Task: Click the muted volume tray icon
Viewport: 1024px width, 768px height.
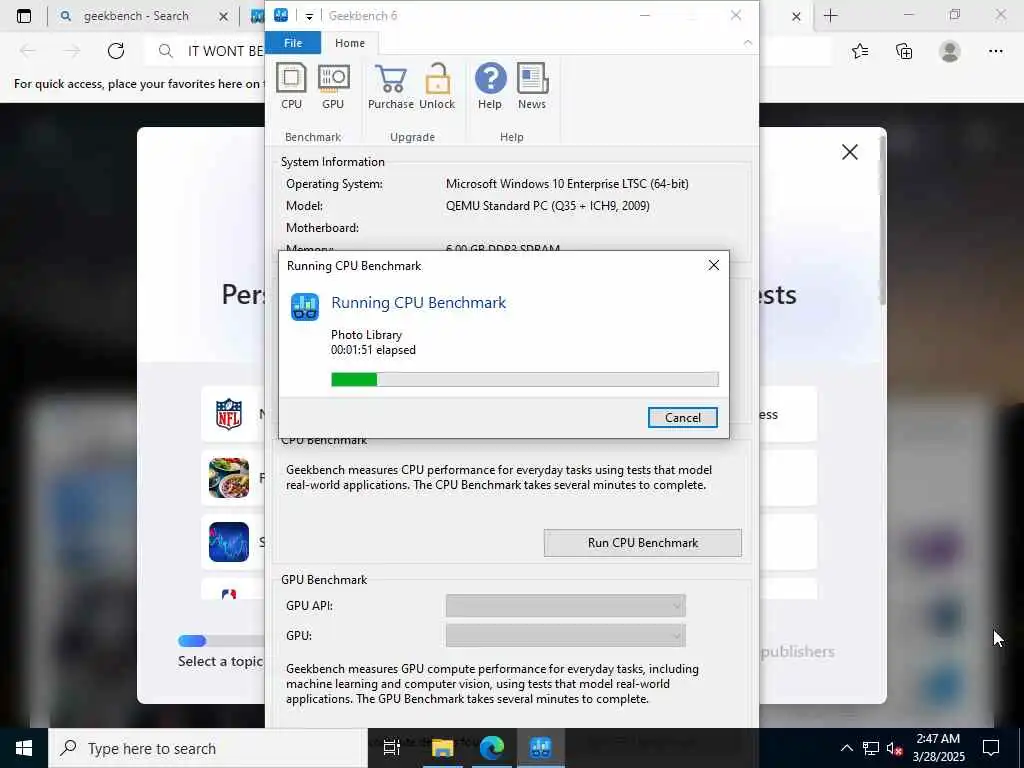Action: click(x=894, y=748)
